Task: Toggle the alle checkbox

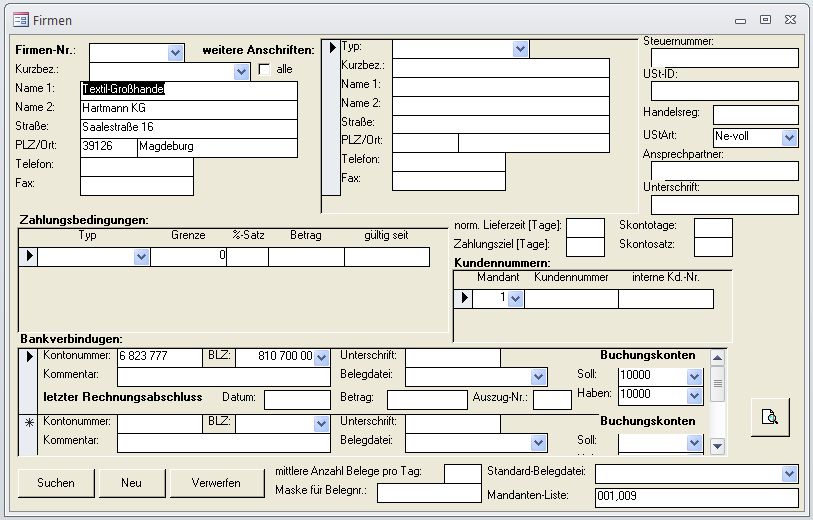Action: 264,69
